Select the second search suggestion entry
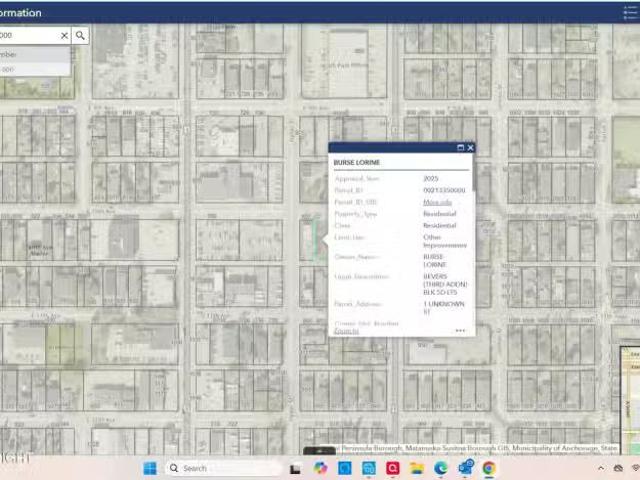 click(30, 69)
